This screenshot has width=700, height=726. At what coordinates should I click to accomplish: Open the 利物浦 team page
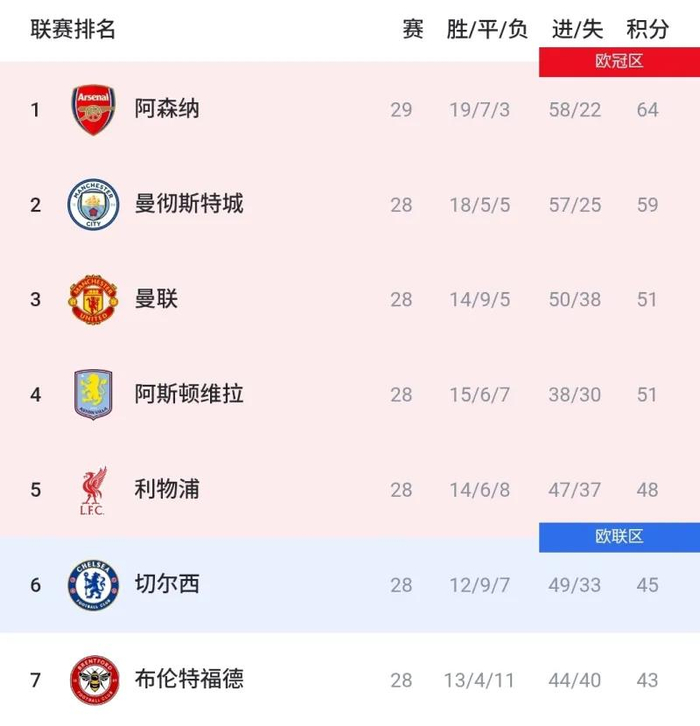(x=167, y=489)
